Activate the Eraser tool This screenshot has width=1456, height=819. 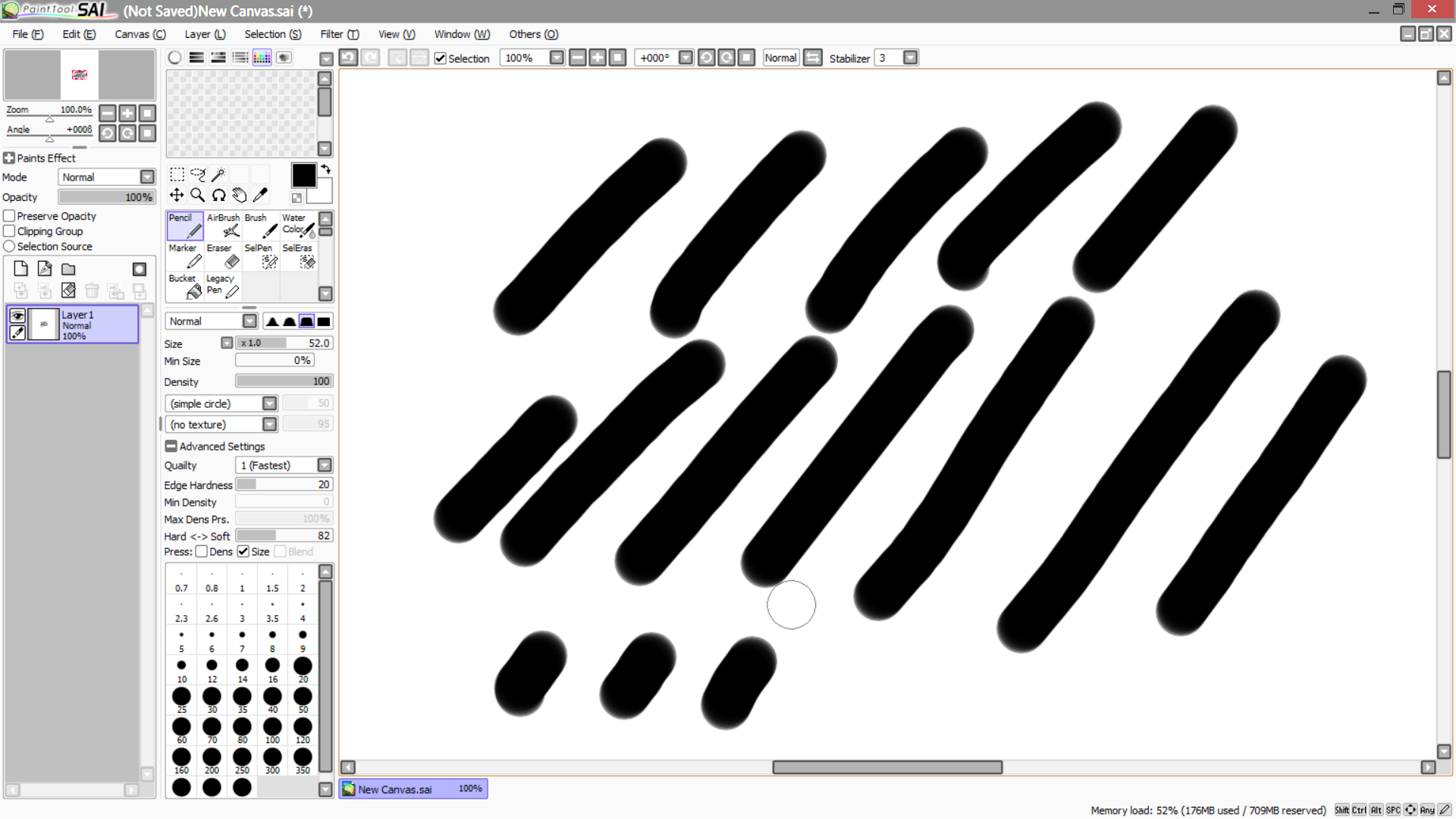221,256
